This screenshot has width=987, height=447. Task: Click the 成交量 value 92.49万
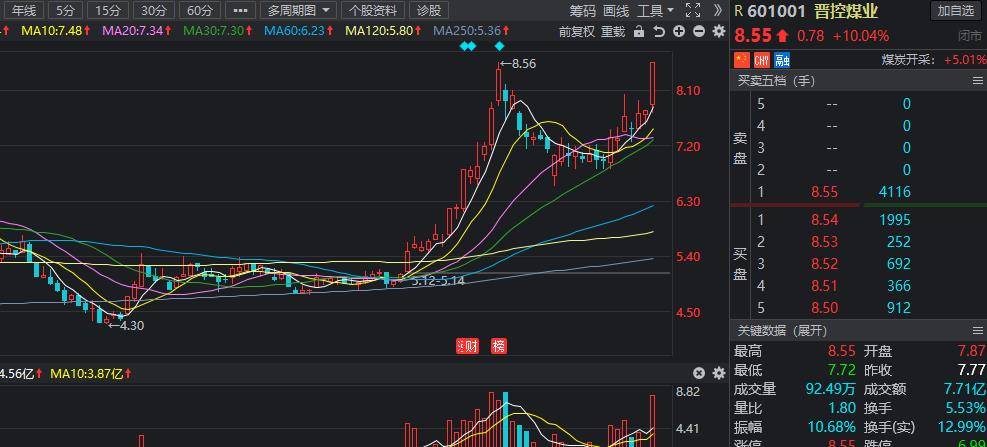831,389
